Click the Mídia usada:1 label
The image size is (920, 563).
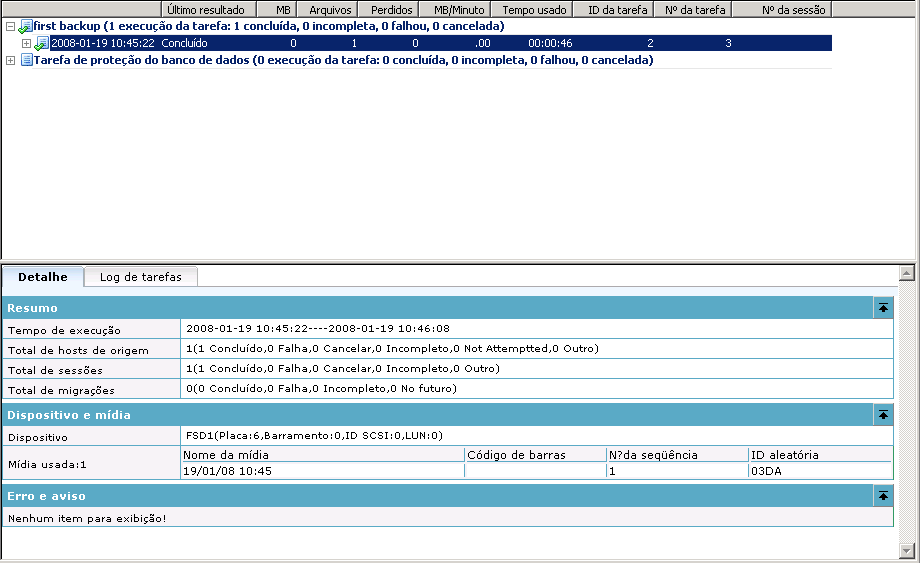[x=47, y=464]
